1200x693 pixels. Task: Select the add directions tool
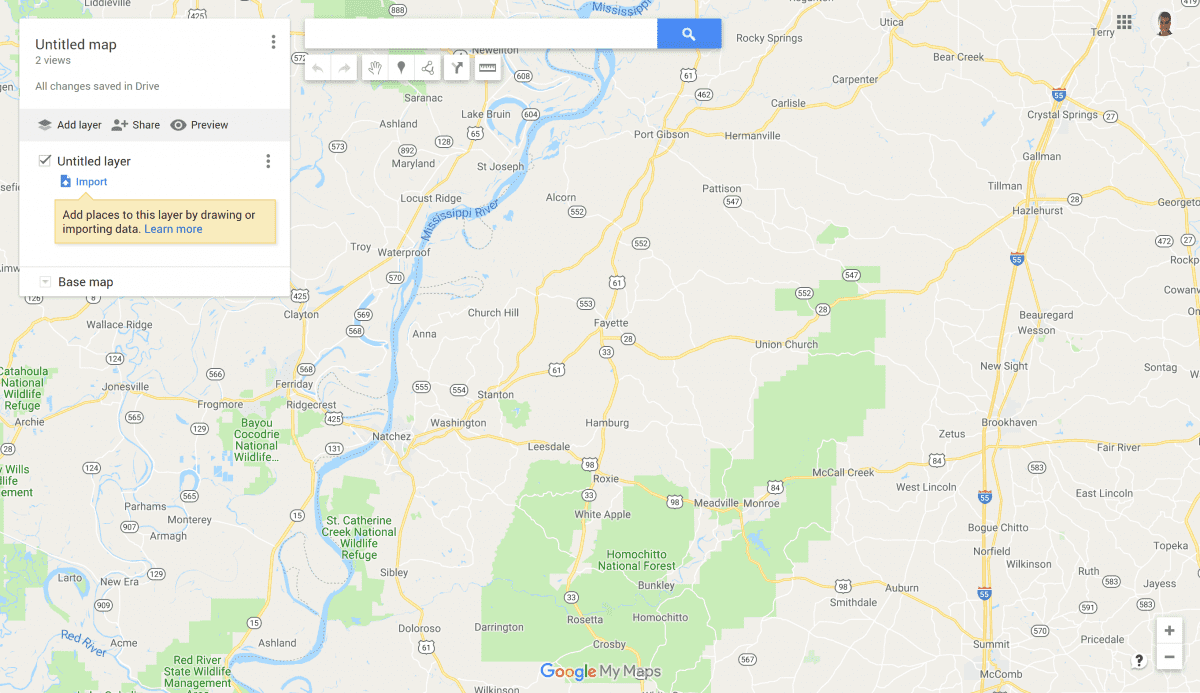point(457,68)
